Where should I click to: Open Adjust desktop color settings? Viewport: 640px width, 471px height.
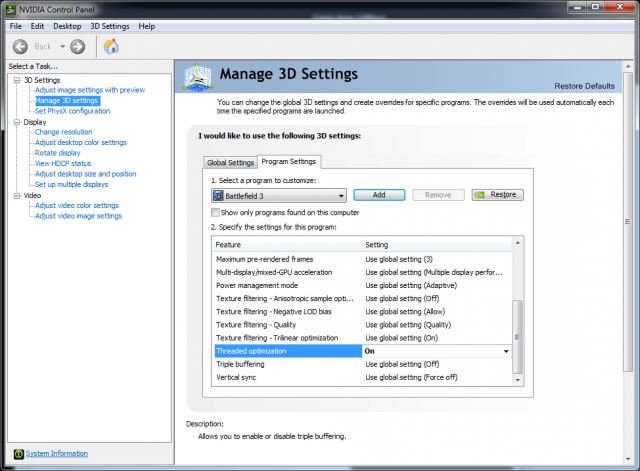[x=80, y=142]
